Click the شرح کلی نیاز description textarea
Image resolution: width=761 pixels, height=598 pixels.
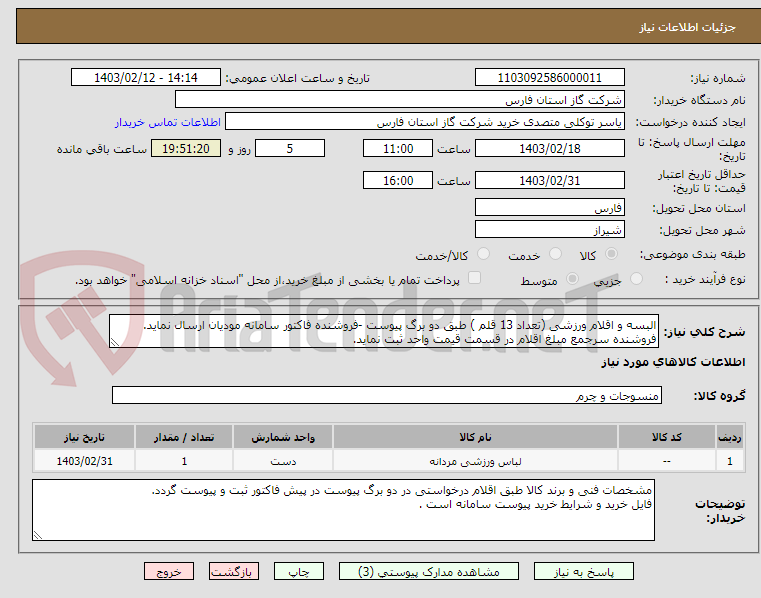[384, 332]
